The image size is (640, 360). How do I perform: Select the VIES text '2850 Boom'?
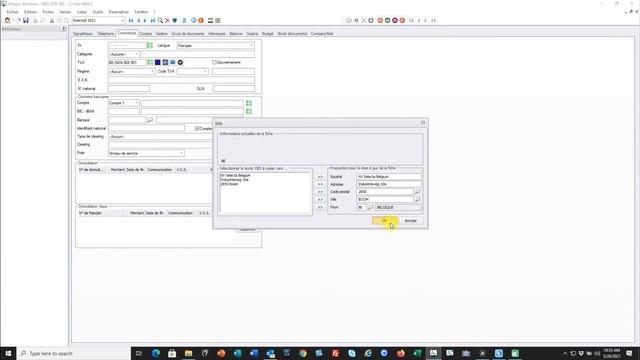(229, 184)
